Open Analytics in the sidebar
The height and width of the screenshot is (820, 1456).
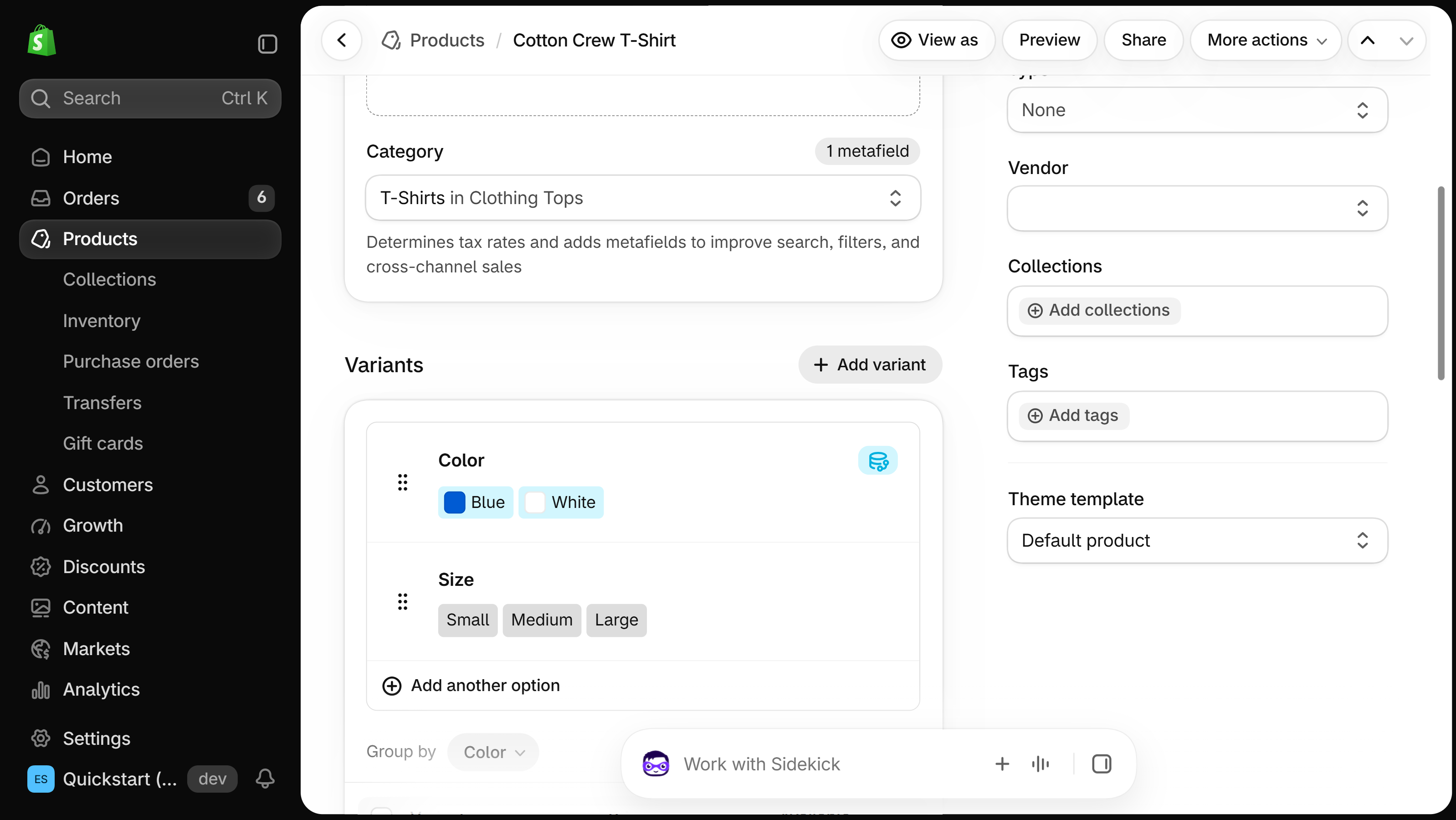pyautogui.click(x=150, y=689)
